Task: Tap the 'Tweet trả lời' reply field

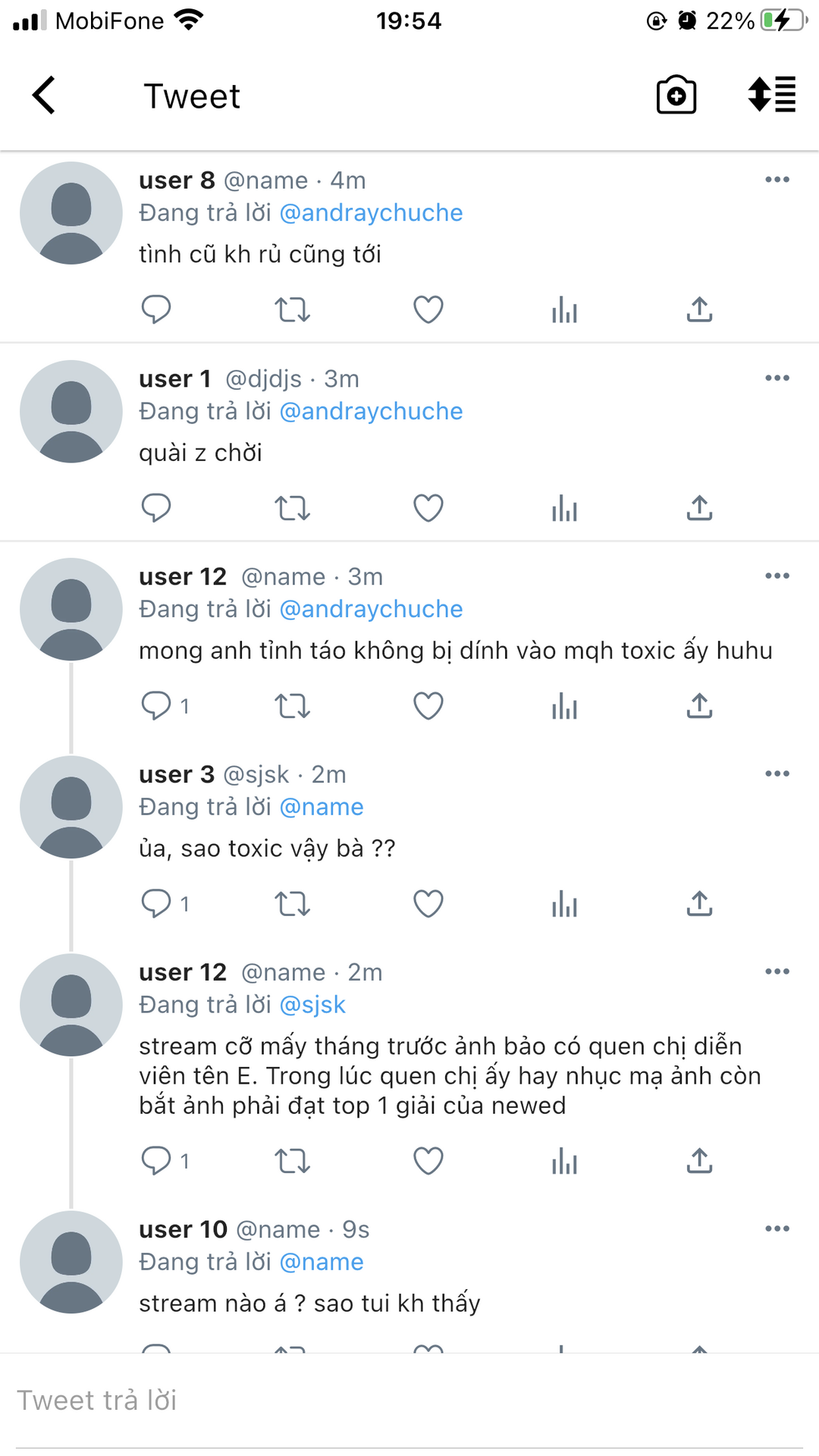Action: click(409, 1401)
